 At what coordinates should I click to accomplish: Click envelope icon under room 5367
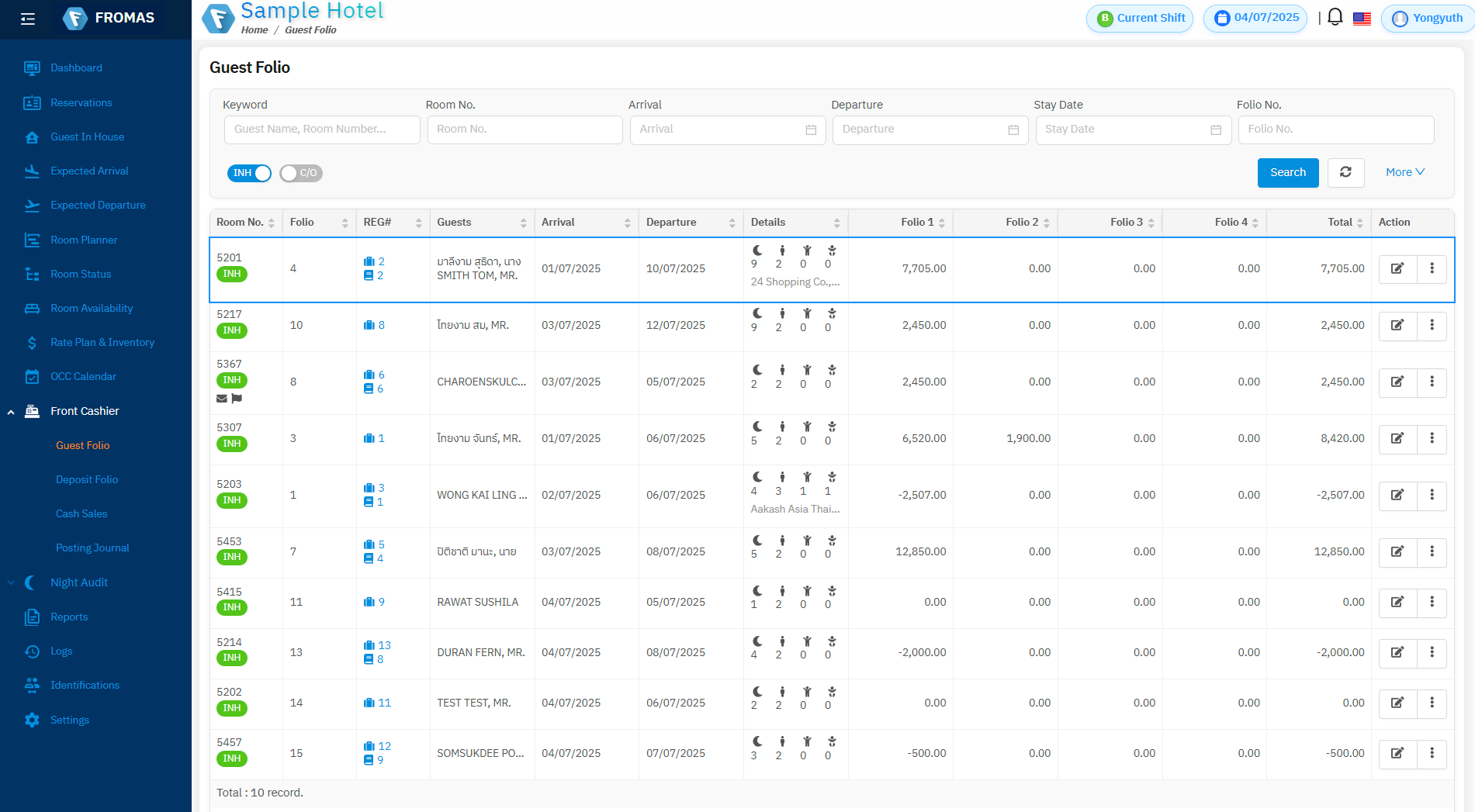click(222, 399)
